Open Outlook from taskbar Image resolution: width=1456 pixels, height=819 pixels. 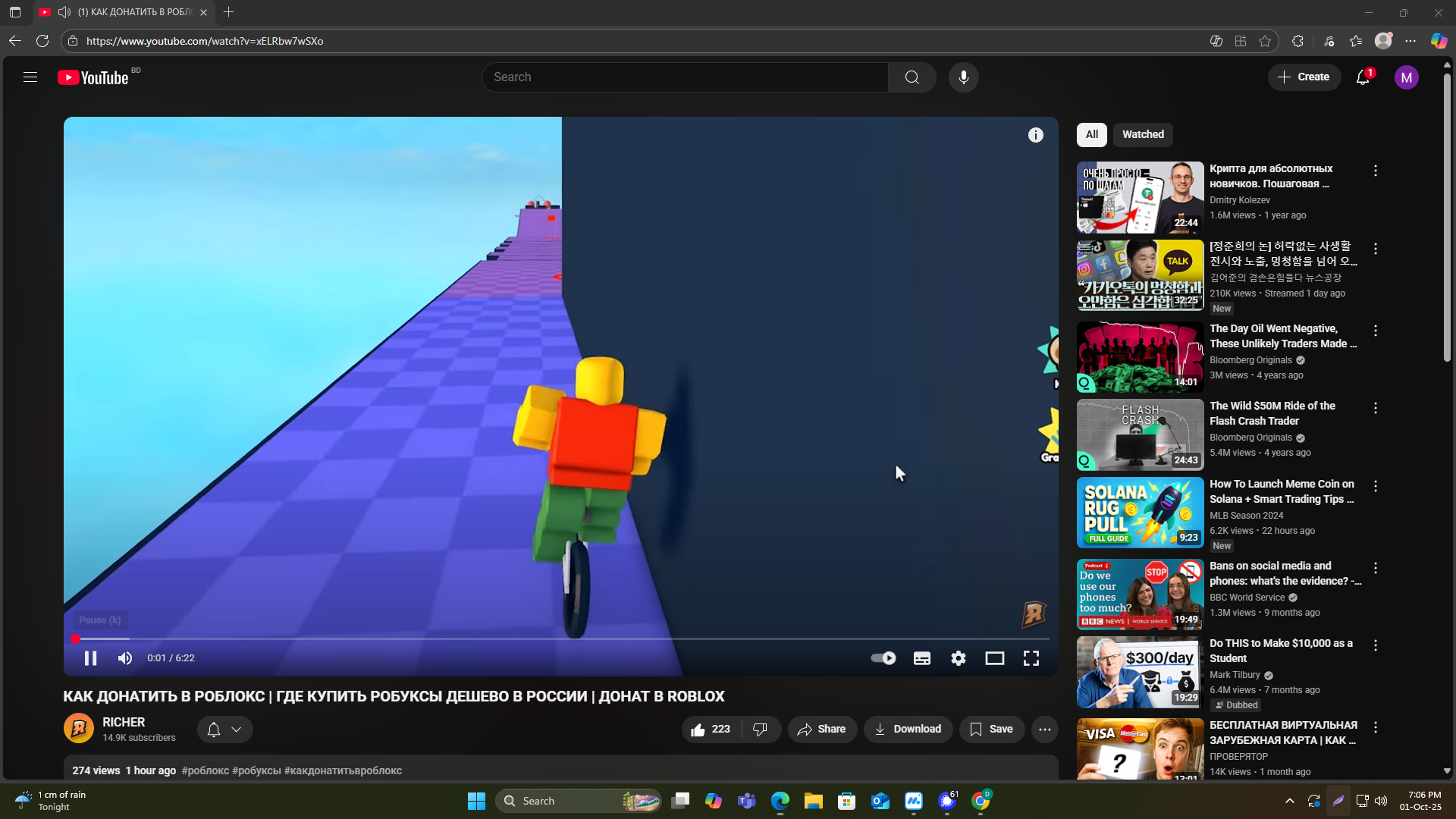pos(880,801)
